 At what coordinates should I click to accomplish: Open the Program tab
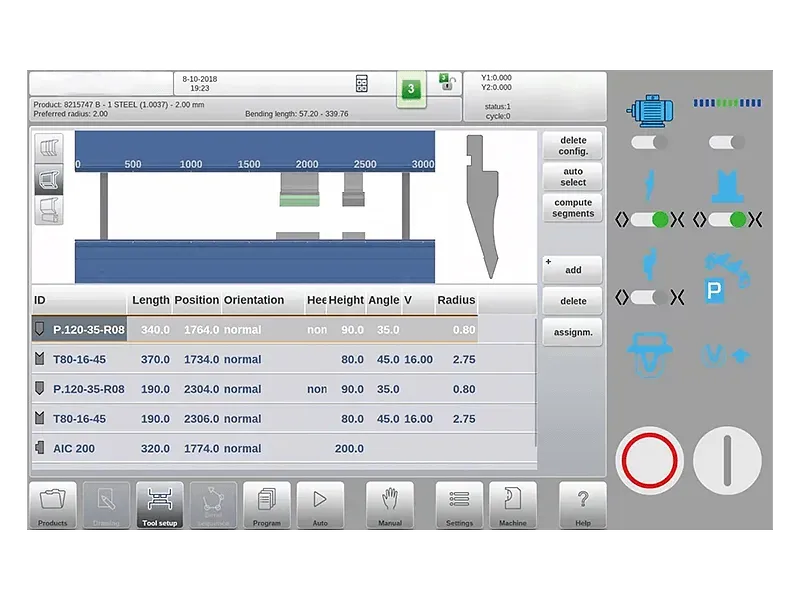point(267,505)
